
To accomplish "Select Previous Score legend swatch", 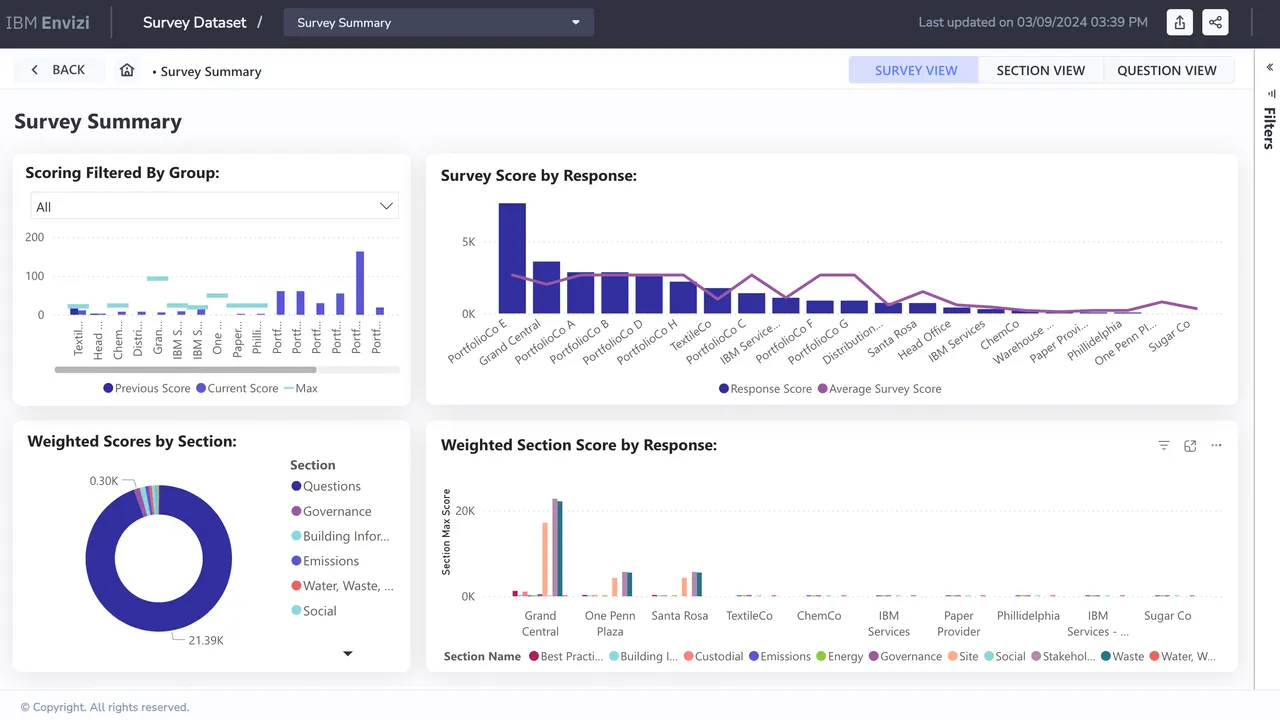I will [x=108, y=388].
